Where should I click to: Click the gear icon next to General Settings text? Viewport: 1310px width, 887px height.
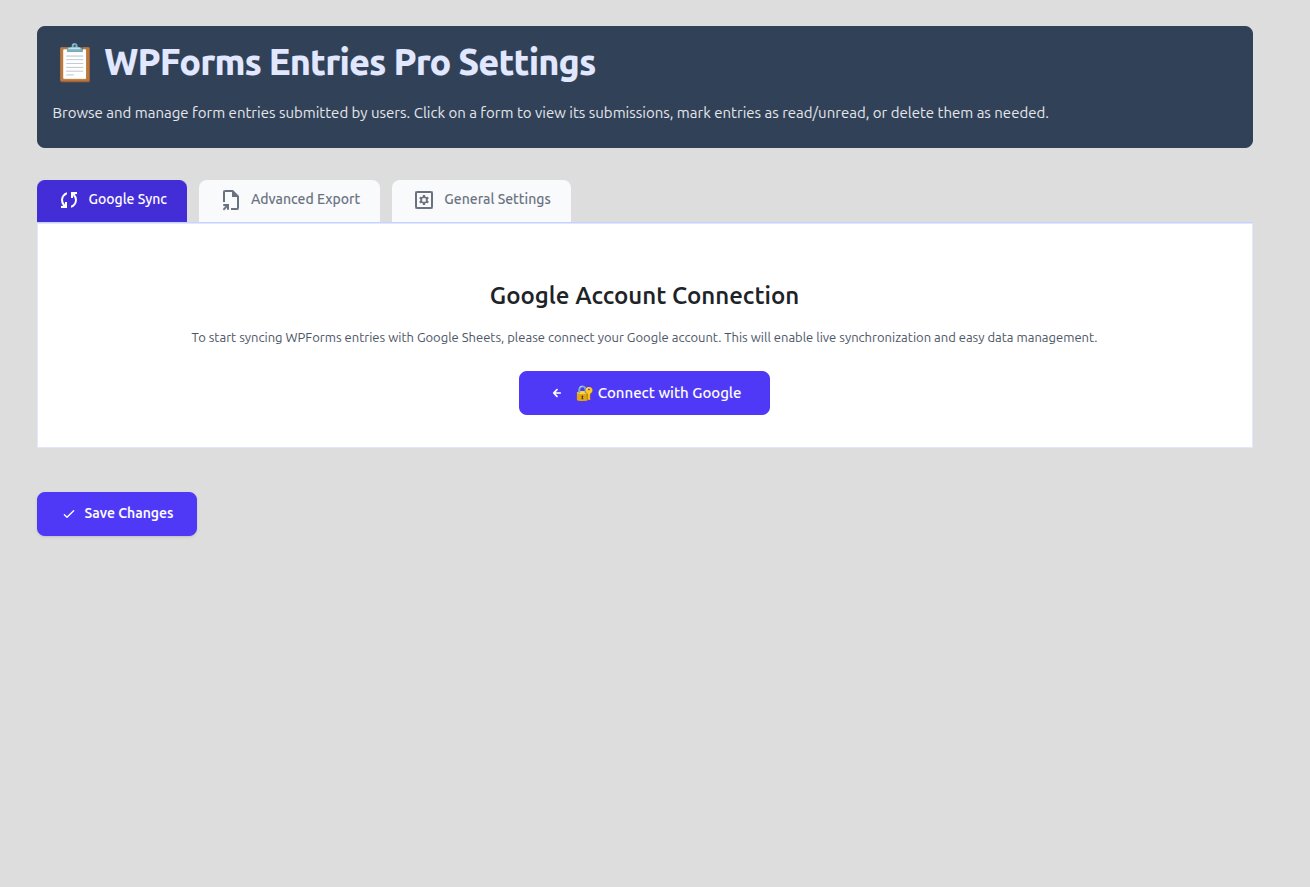(x=422, y=200)
